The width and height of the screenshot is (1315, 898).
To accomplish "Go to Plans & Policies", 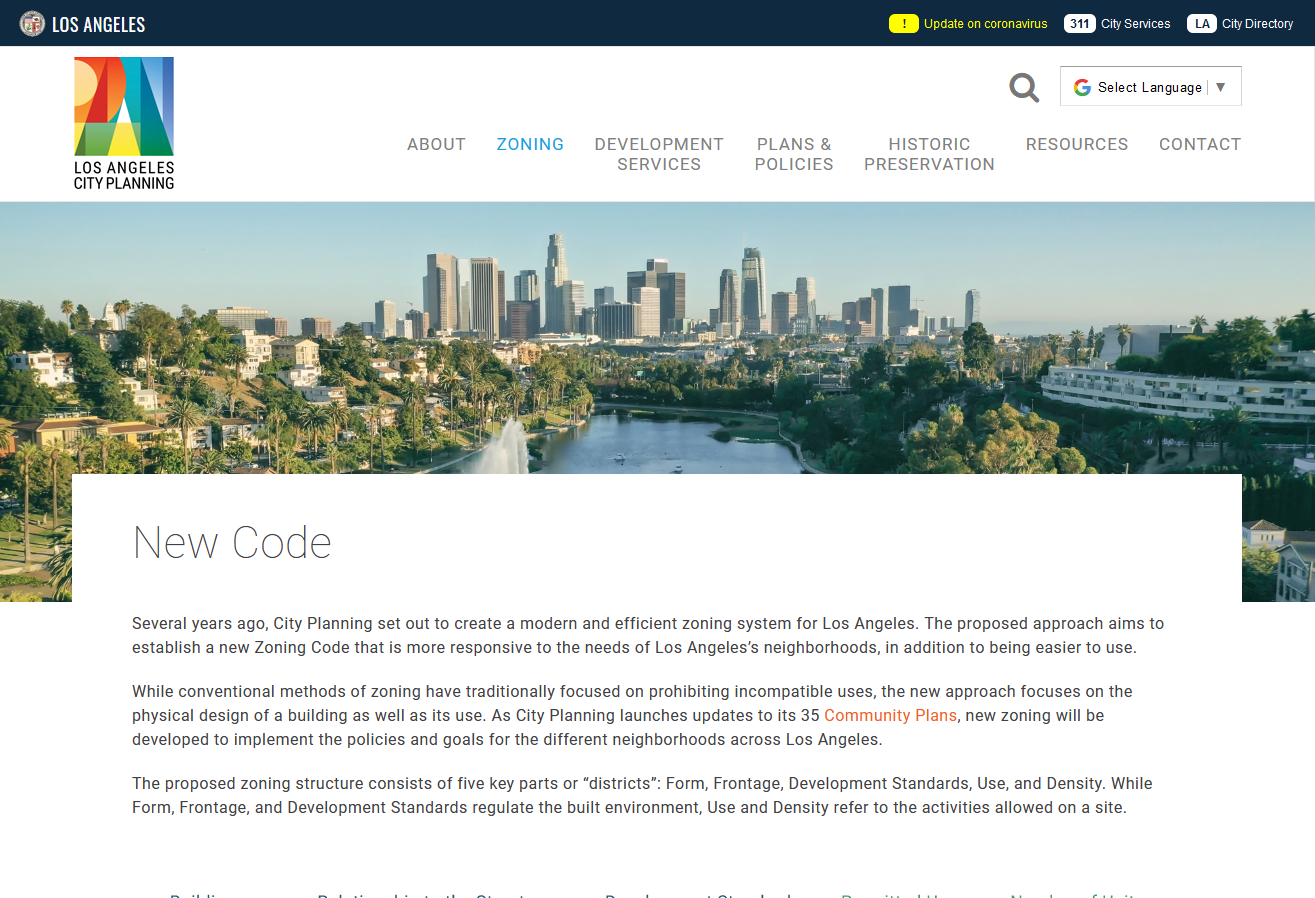I will click(794, 154).
